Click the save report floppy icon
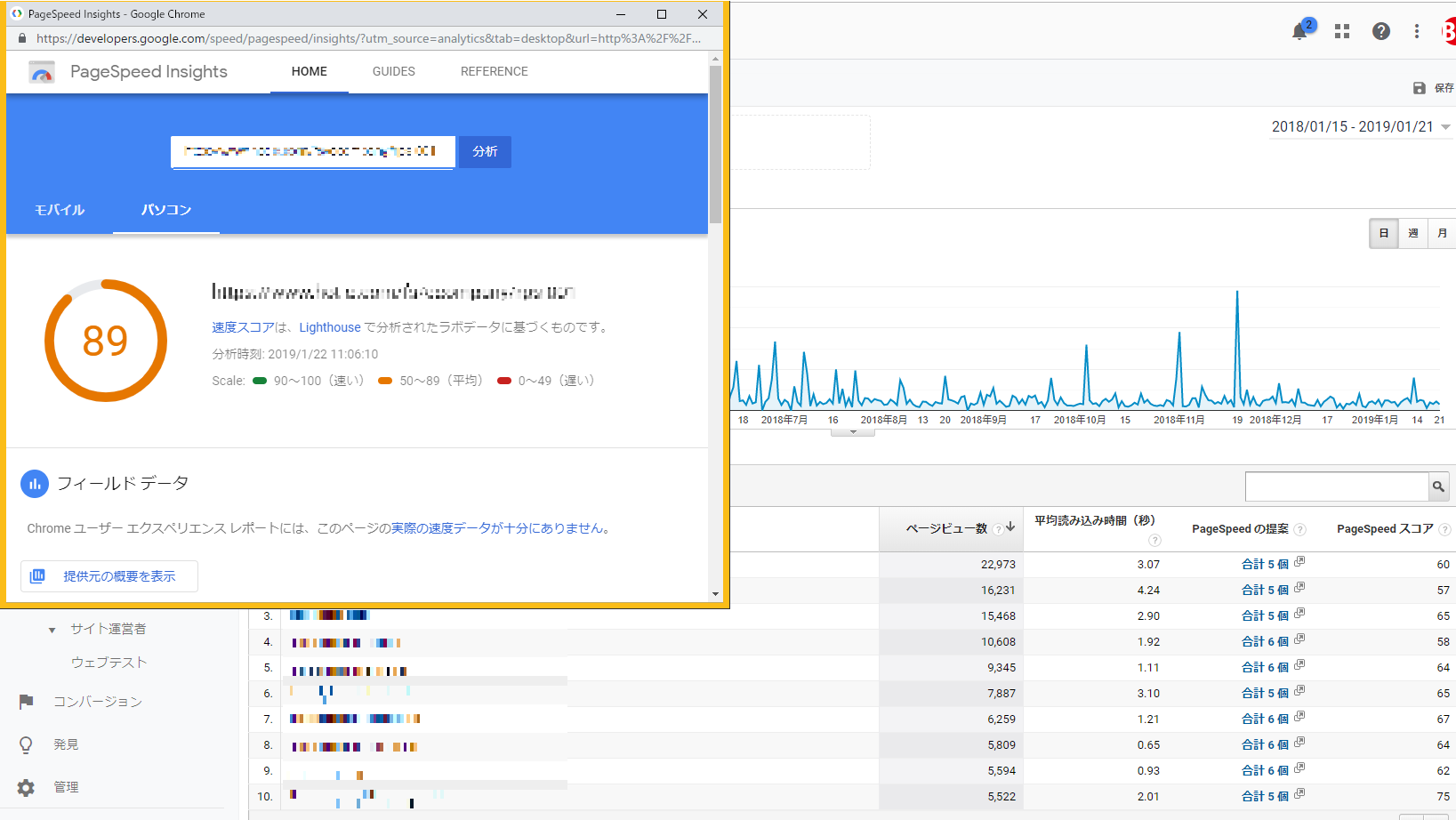The height and width of the screenshot is (820, 1456). click(1420, 88)
